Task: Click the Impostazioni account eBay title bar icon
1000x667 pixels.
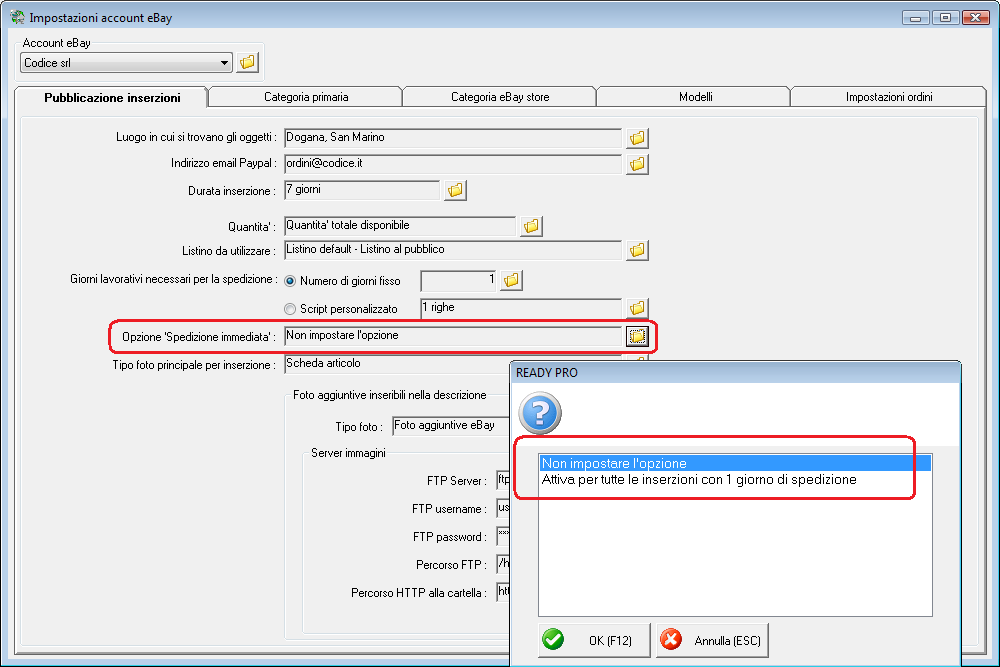Action: pyautogui.click(x=18, y=17)
